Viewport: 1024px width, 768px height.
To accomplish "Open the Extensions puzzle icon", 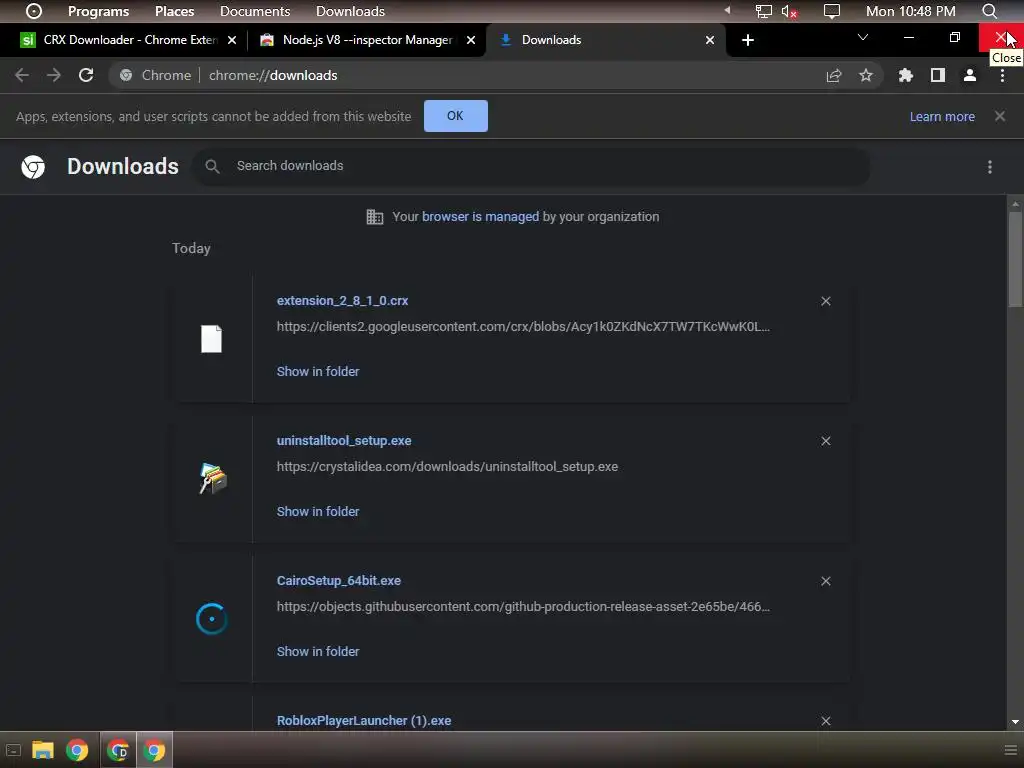I will [x=906, y=76].
